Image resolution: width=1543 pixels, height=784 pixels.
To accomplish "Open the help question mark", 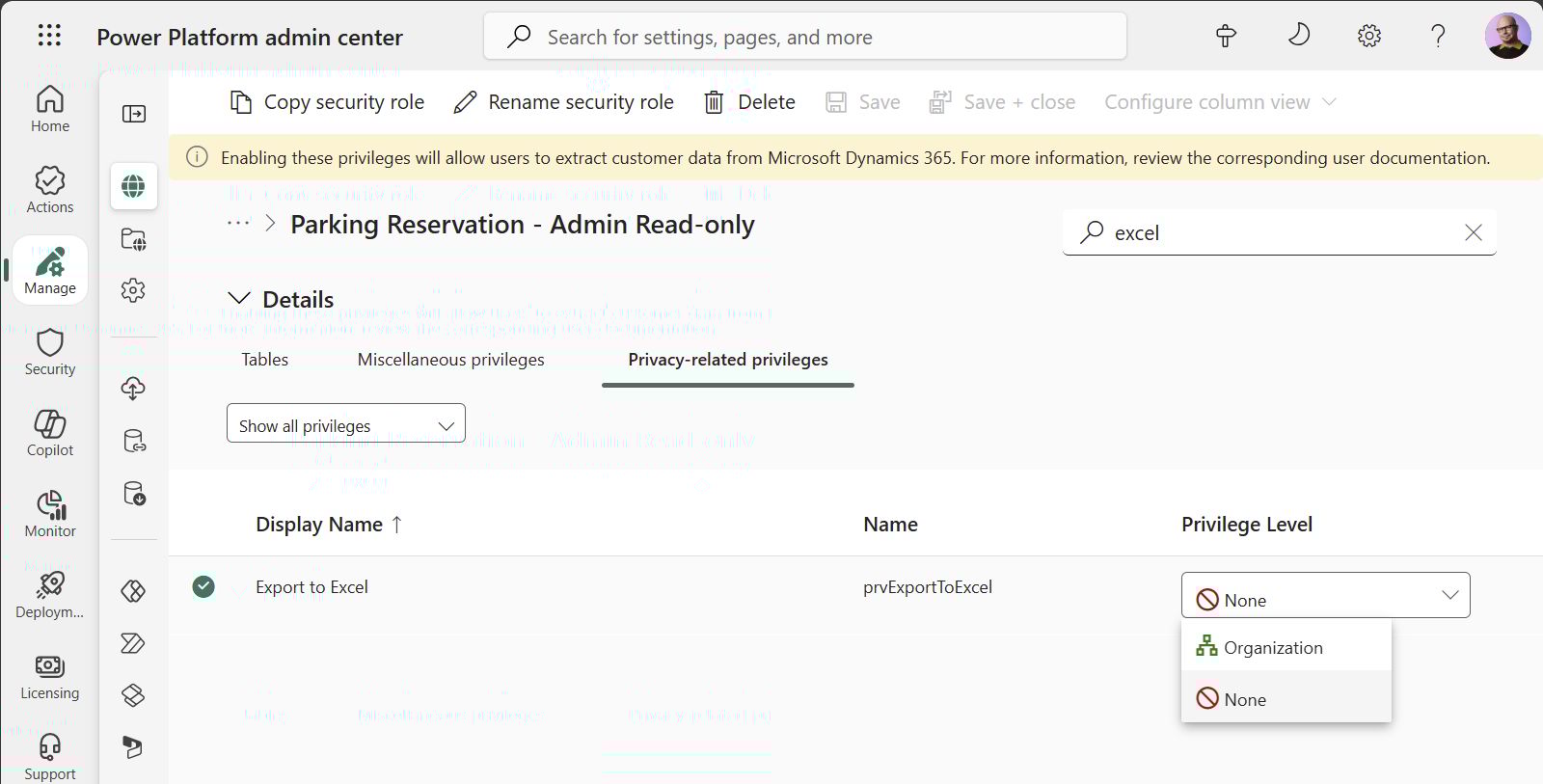I will (x=1438, y=37).
